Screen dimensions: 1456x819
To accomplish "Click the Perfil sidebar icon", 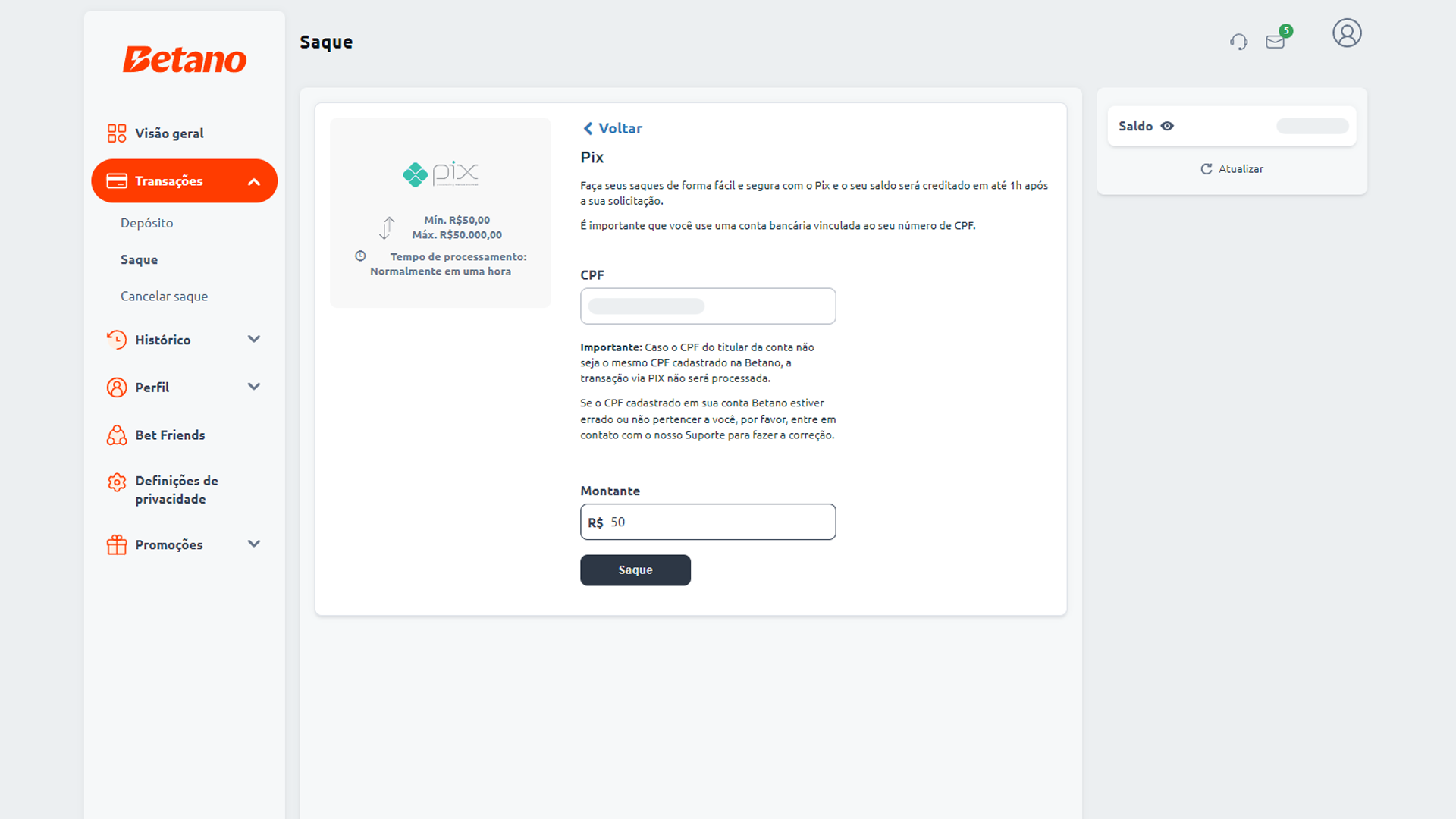I will point(115,387).
